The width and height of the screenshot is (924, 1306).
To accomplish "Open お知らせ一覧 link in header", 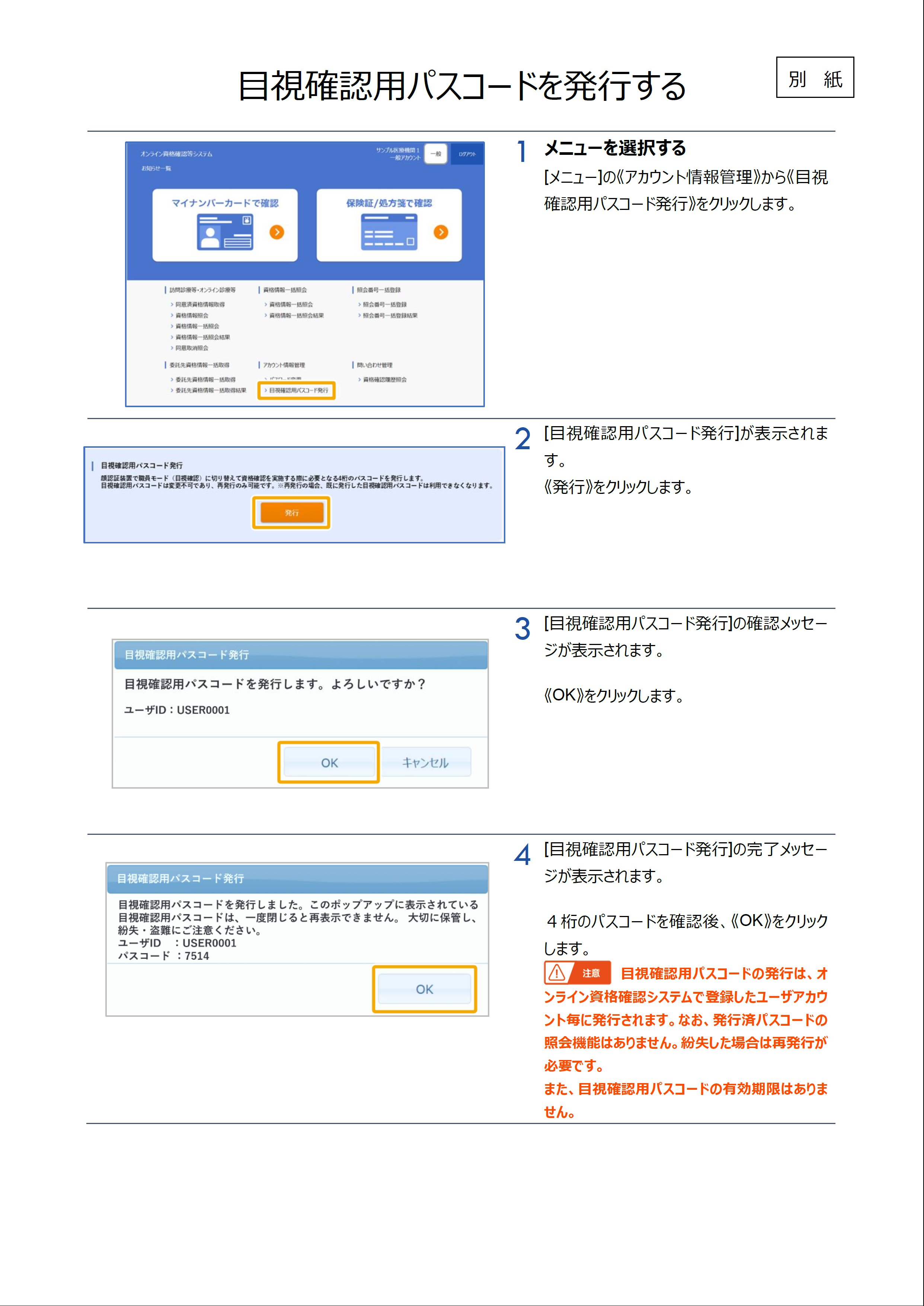I will (x=156, y=169).
